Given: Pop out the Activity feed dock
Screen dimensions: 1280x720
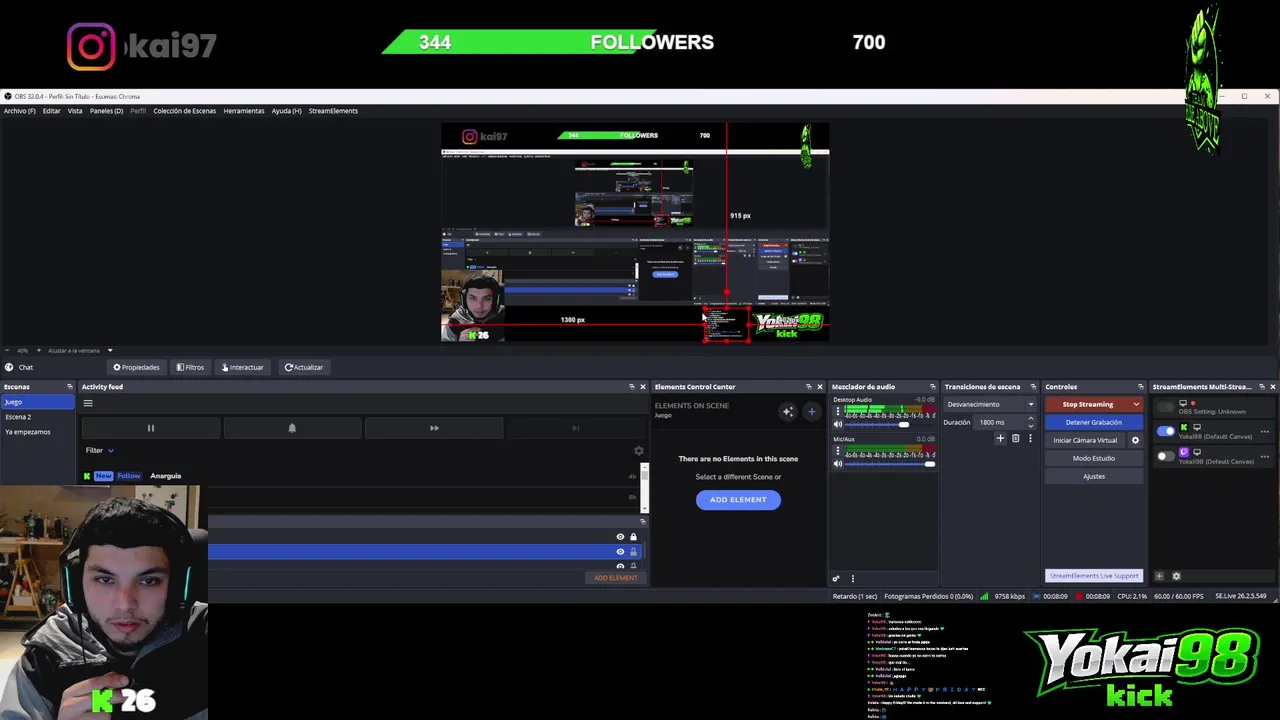Looking at the screenshot, I should 631,387.
